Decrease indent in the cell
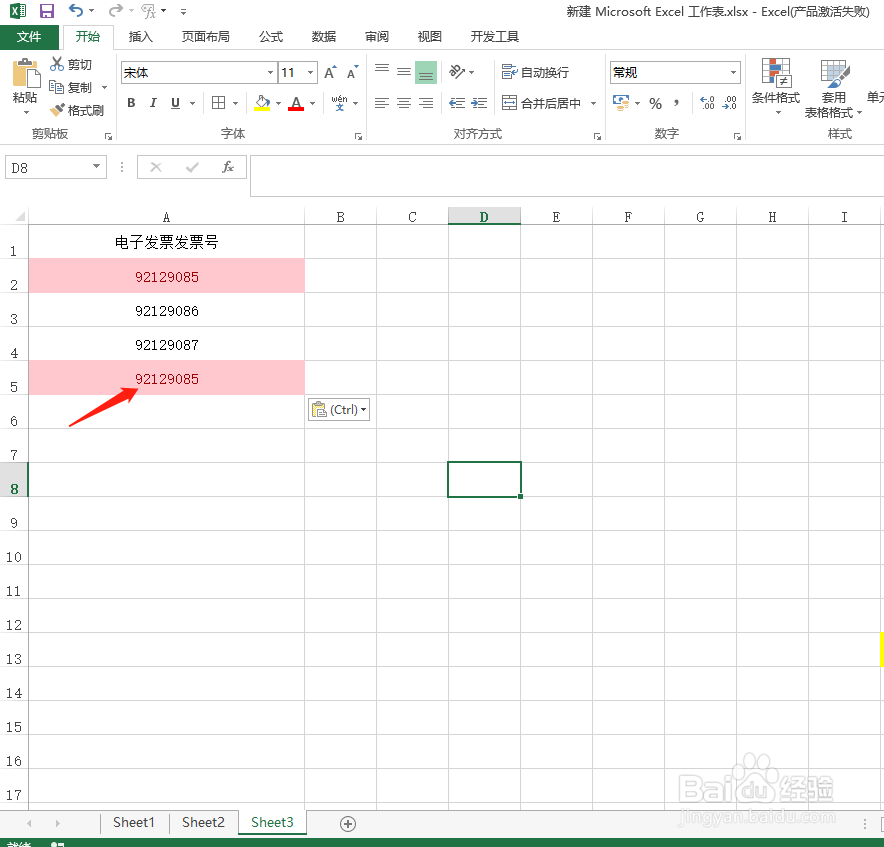 pos(457,103)
